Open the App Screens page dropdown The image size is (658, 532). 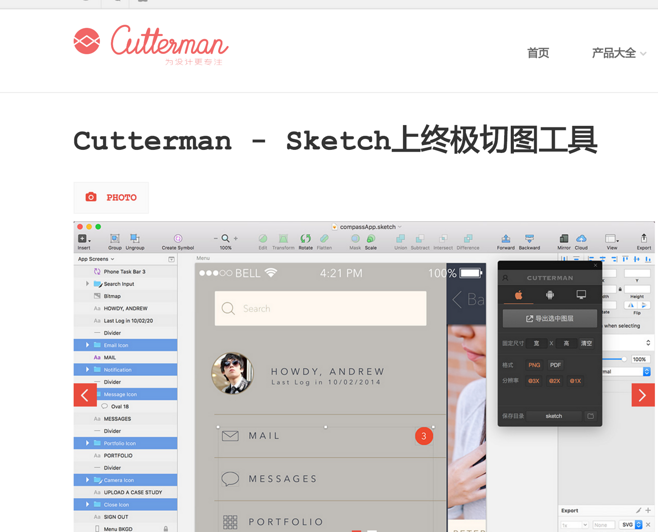pos(96,259)
